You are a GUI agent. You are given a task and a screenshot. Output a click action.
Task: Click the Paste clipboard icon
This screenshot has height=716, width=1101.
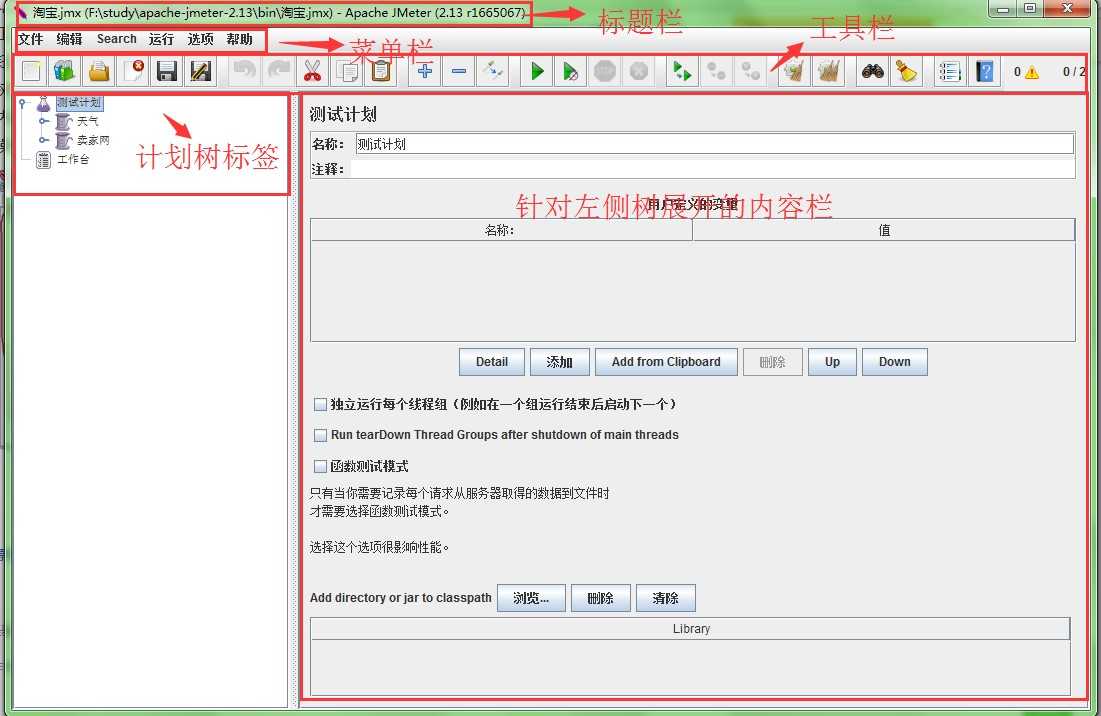(381, 71)
